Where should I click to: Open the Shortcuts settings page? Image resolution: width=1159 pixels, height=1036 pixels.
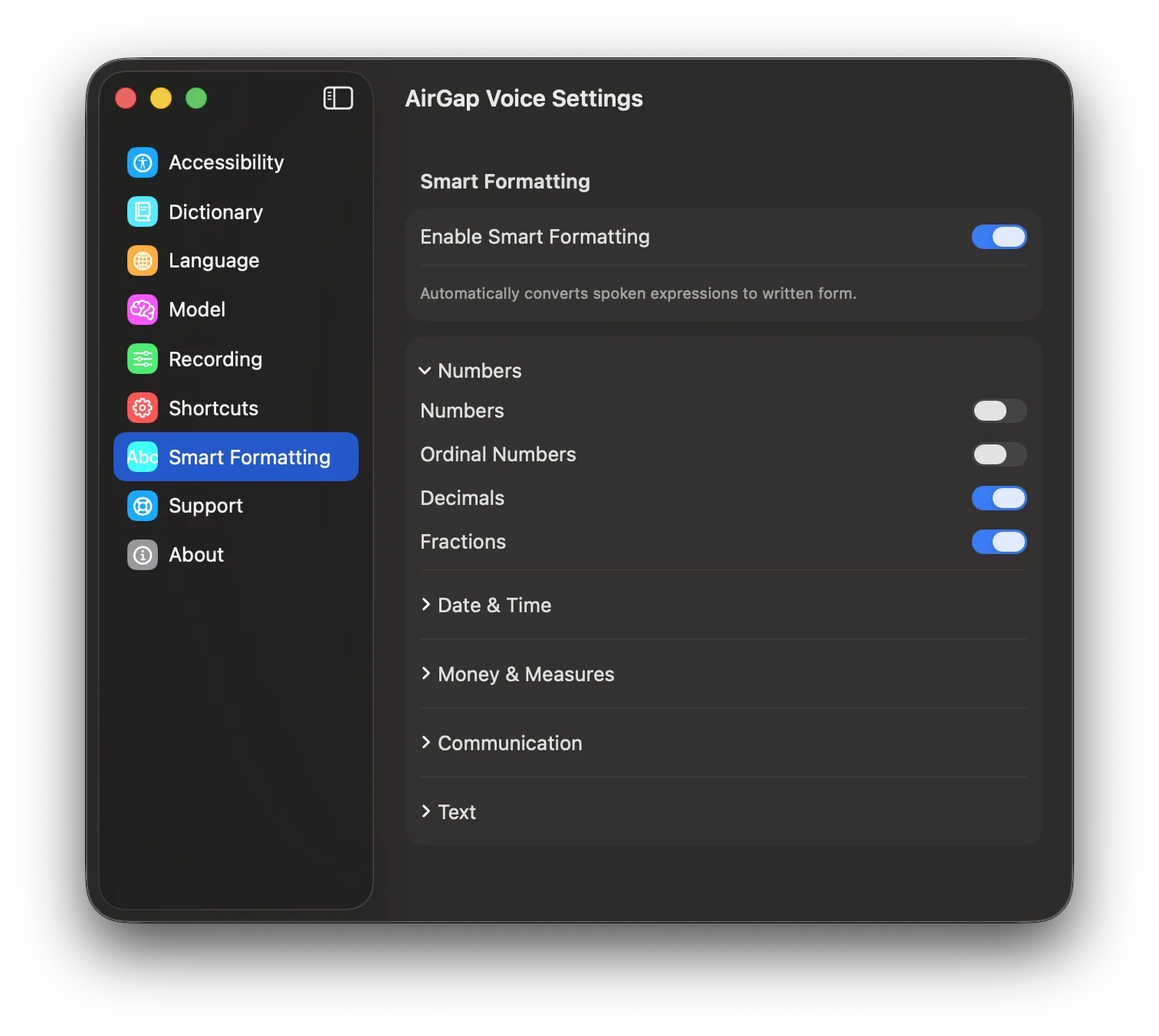tap(236, 408)
